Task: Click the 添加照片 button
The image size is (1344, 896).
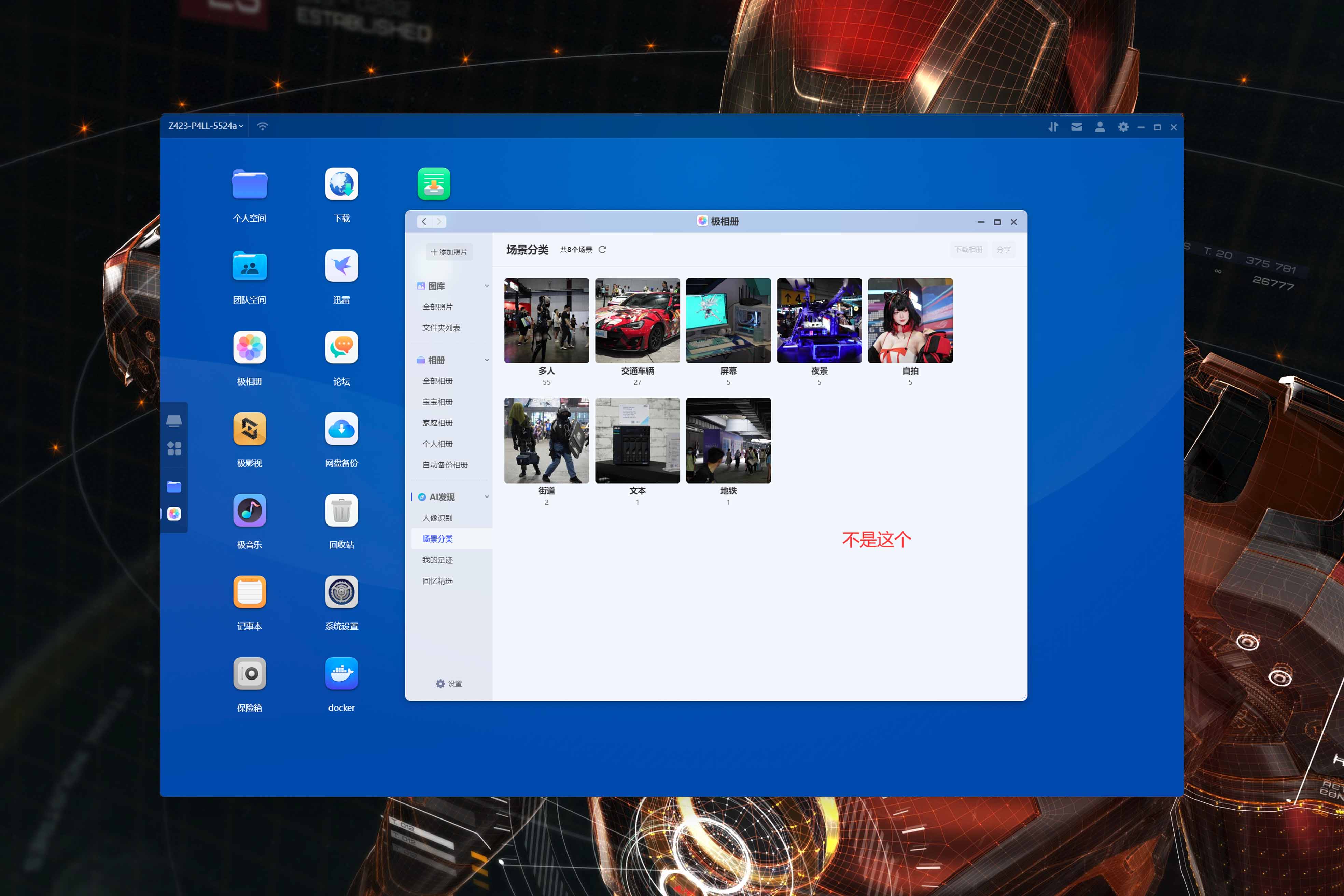Action: [449, 252]
